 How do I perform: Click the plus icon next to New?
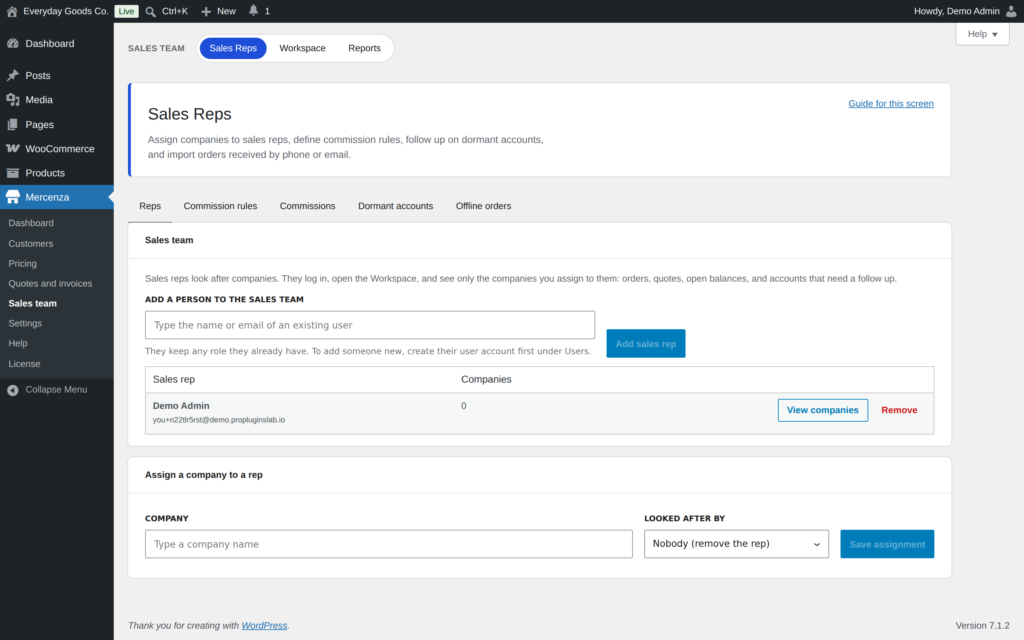206,11
